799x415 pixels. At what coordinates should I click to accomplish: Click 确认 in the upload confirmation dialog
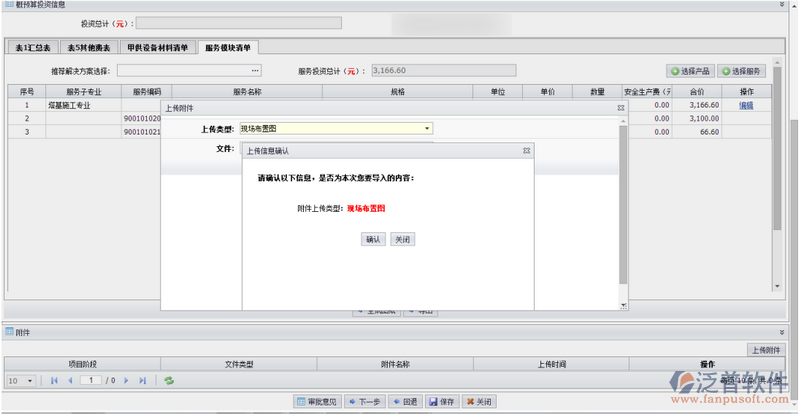pos(374,240)
